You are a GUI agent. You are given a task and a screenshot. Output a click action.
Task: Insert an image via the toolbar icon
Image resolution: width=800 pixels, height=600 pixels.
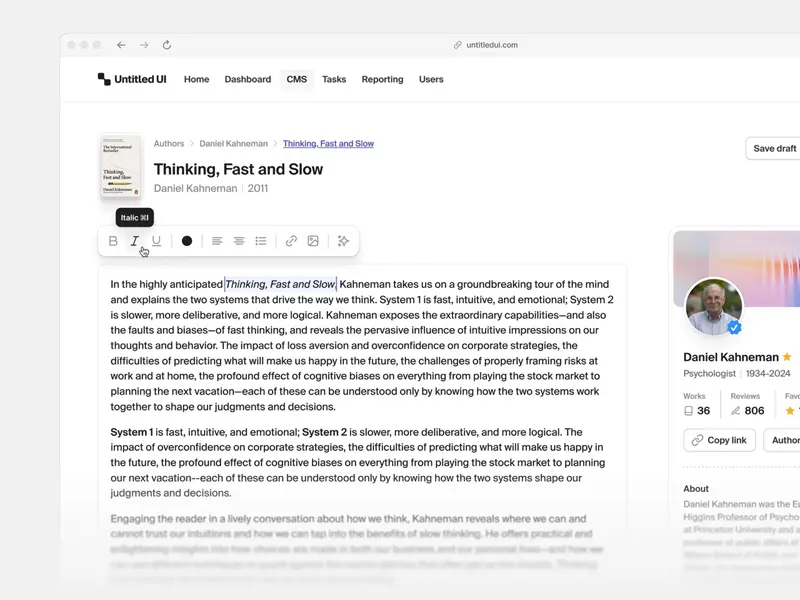click(x=313, y=240)
